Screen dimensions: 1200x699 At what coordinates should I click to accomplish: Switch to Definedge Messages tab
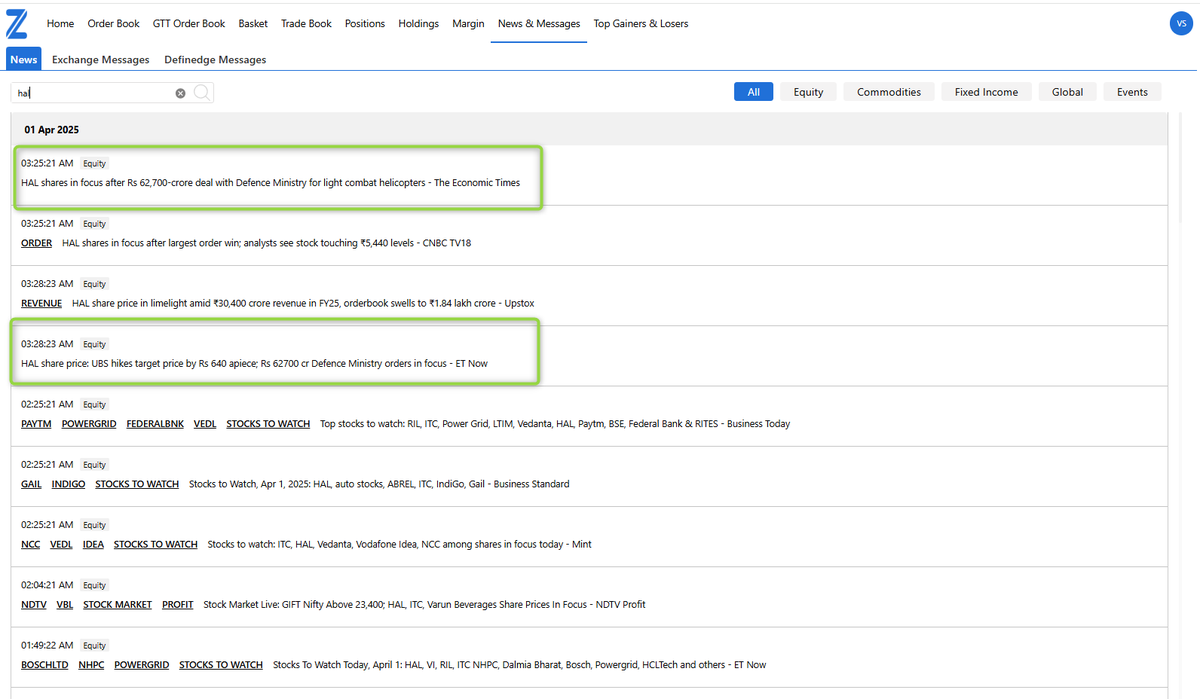pyautogui.click(x=215, y=60)
